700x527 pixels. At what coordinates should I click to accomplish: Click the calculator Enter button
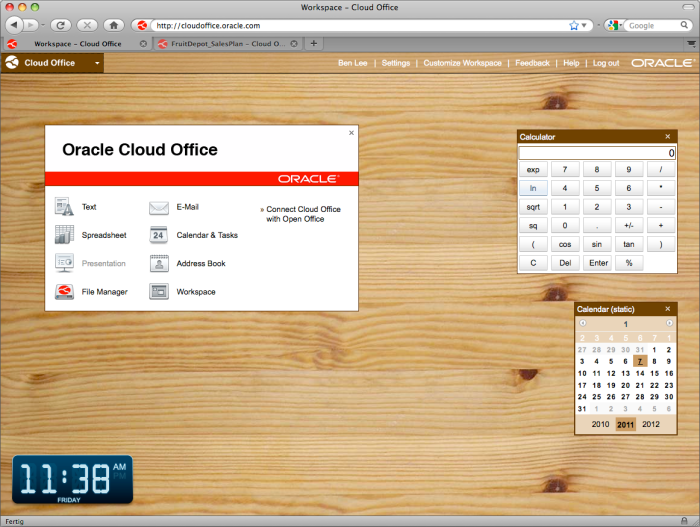(597, 263)
